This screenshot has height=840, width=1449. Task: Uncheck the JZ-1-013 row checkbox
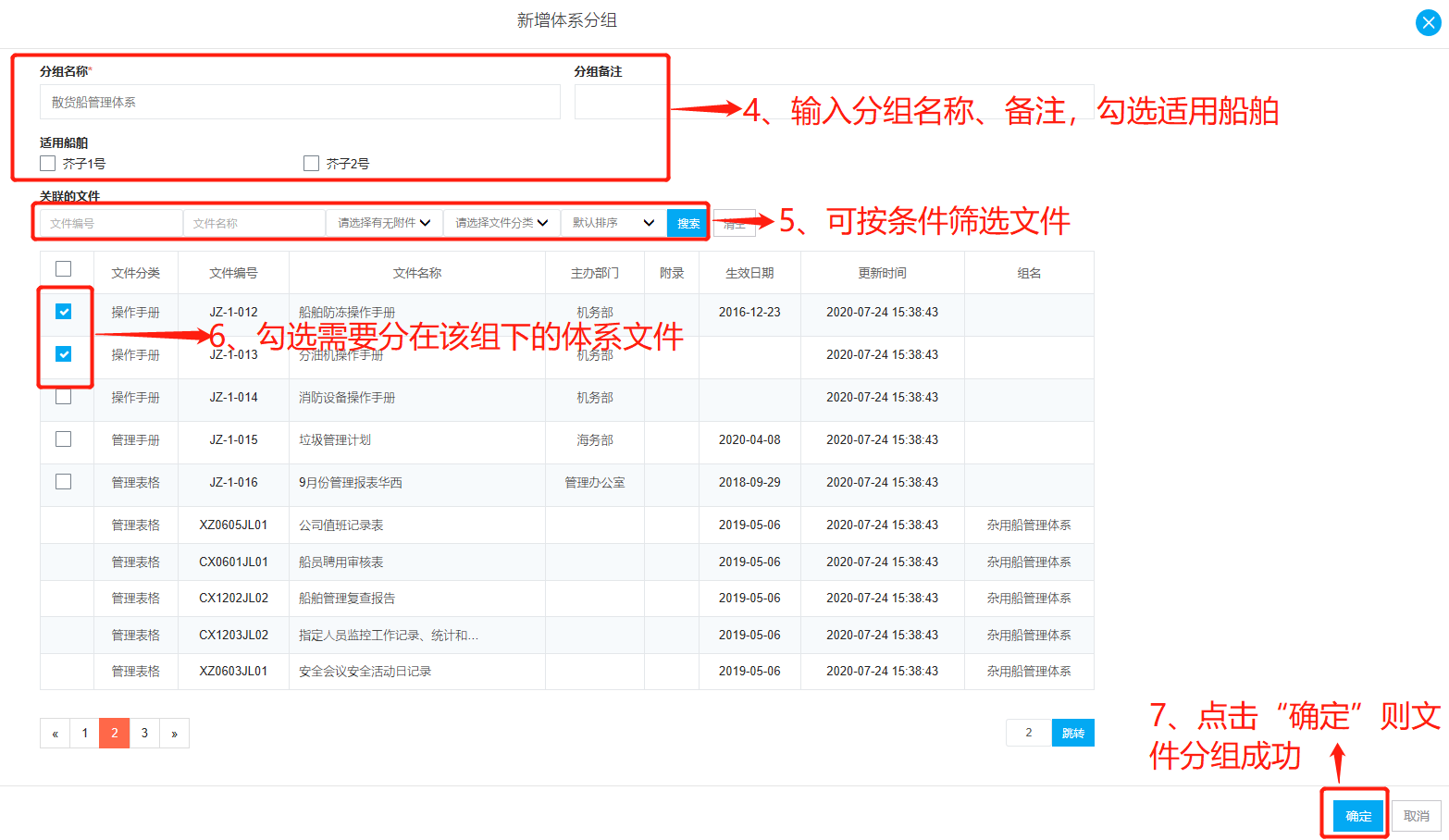point(63,354)
